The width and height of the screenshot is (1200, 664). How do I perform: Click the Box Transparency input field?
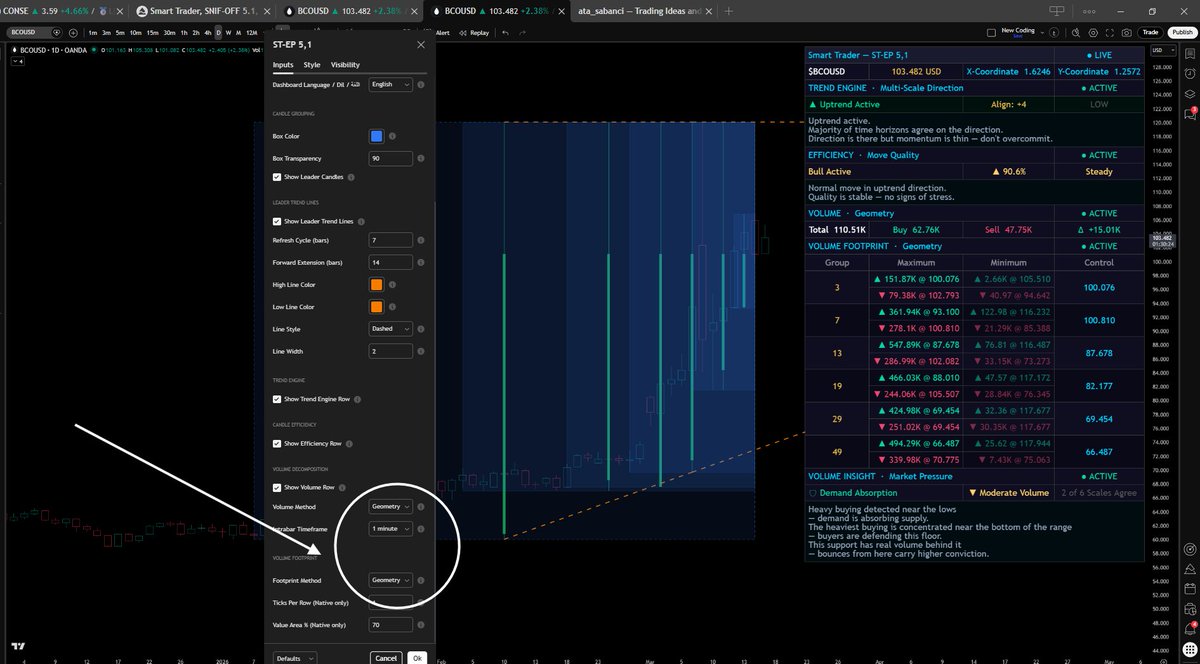(x=391, y=158)
